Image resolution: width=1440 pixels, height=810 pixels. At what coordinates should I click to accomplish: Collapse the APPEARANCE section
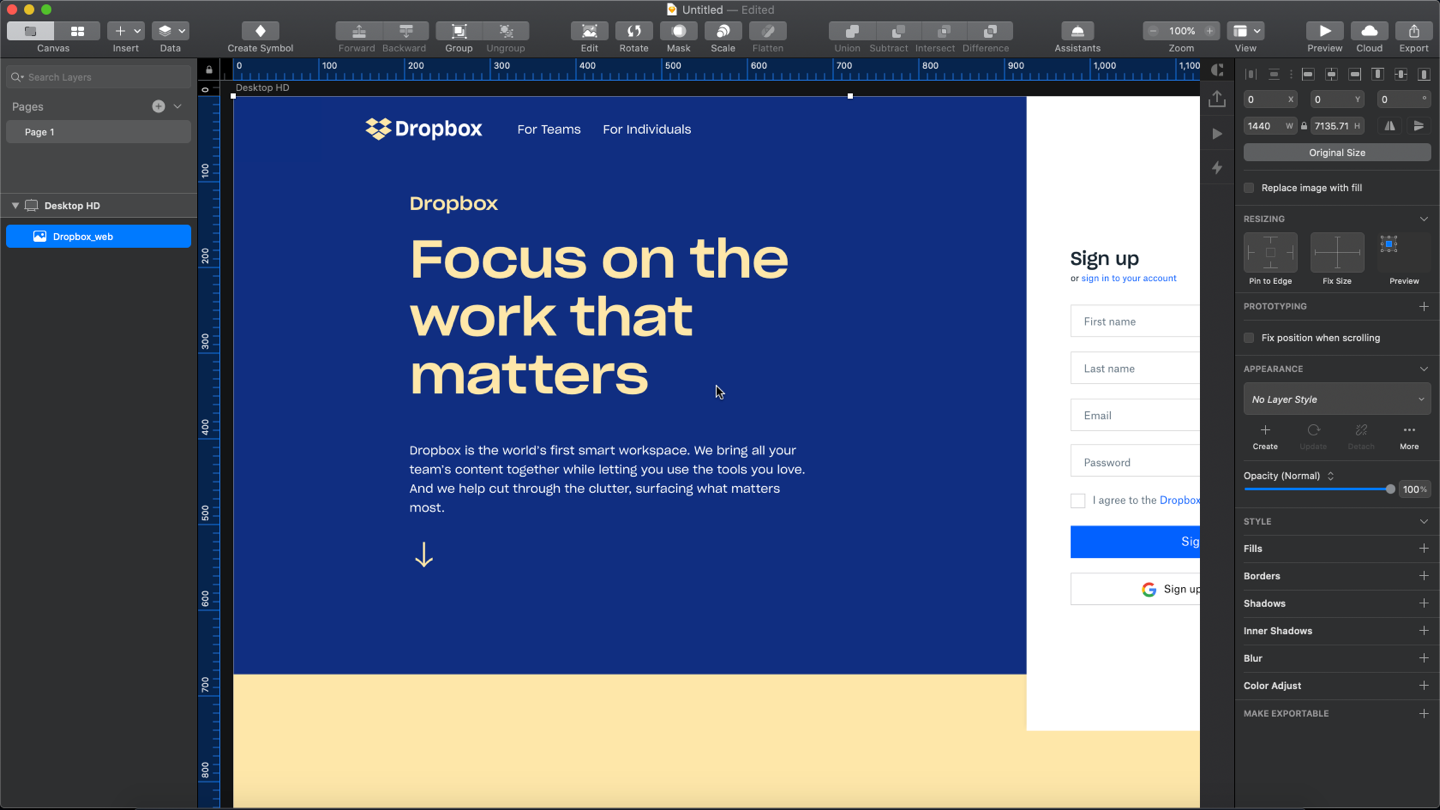1424,369
